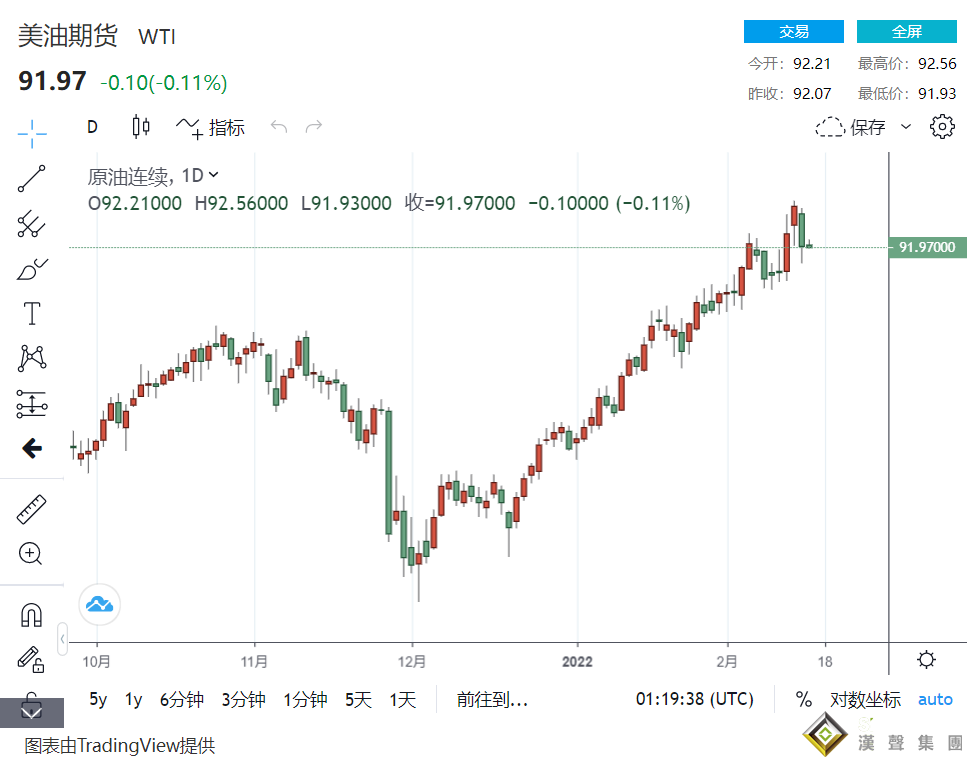
Task: Select the 6分钟 time range
Action: coord(181,700)
